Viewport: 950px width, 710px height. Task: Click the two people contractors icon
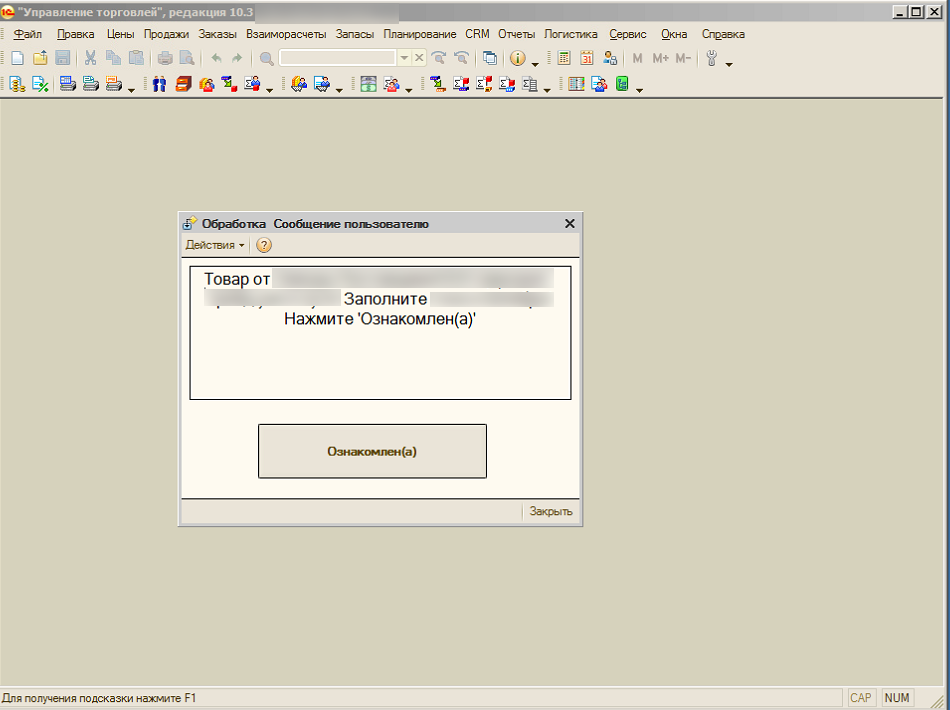tap(159, 85)
